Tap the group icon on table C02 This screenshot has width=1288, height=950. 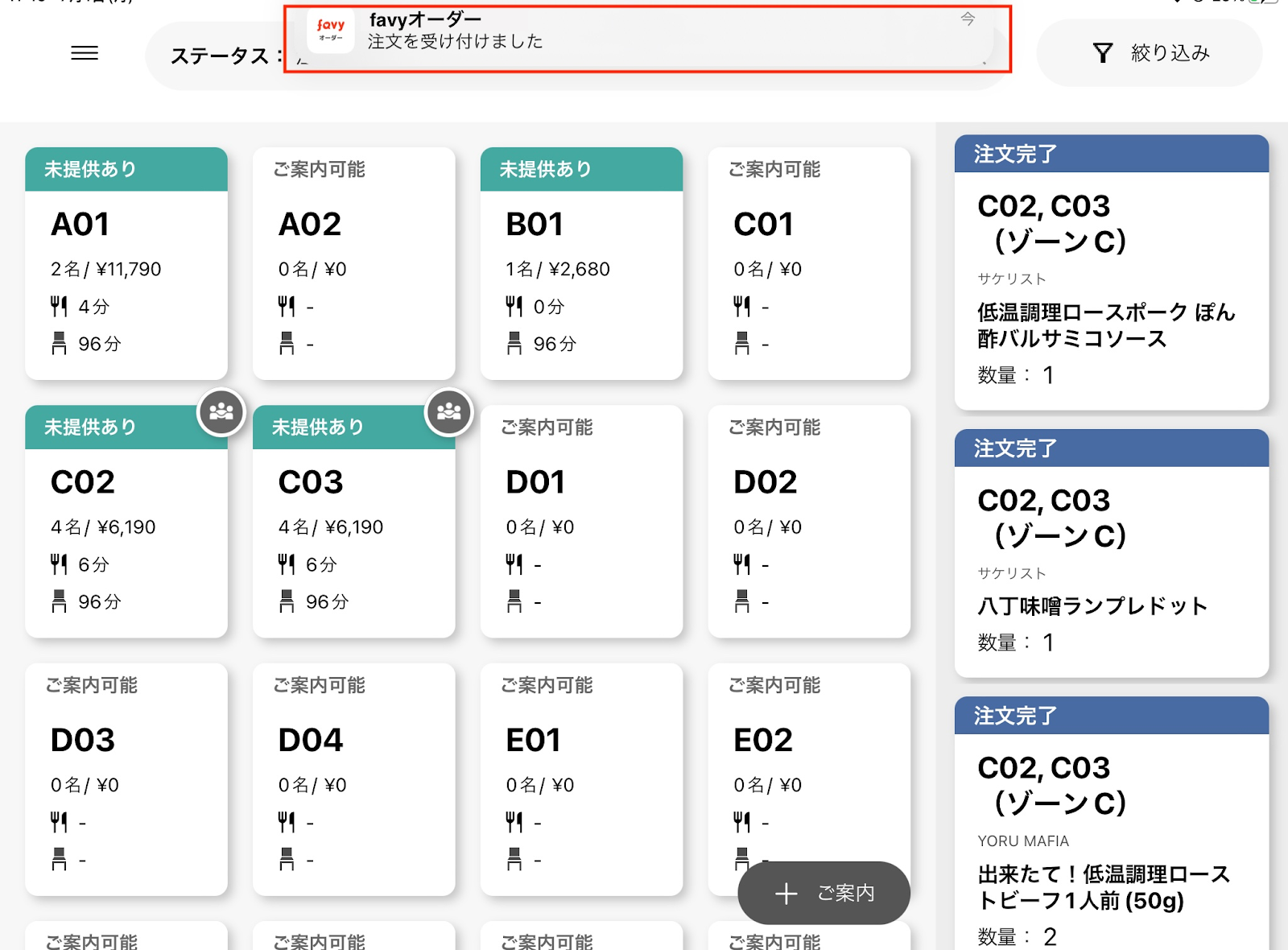(221, 412)
